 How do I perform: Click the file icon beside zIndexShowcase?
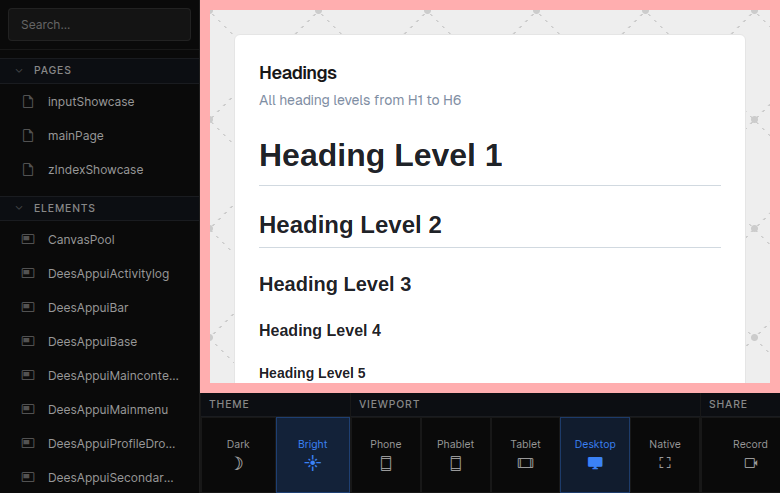[28, 170]
